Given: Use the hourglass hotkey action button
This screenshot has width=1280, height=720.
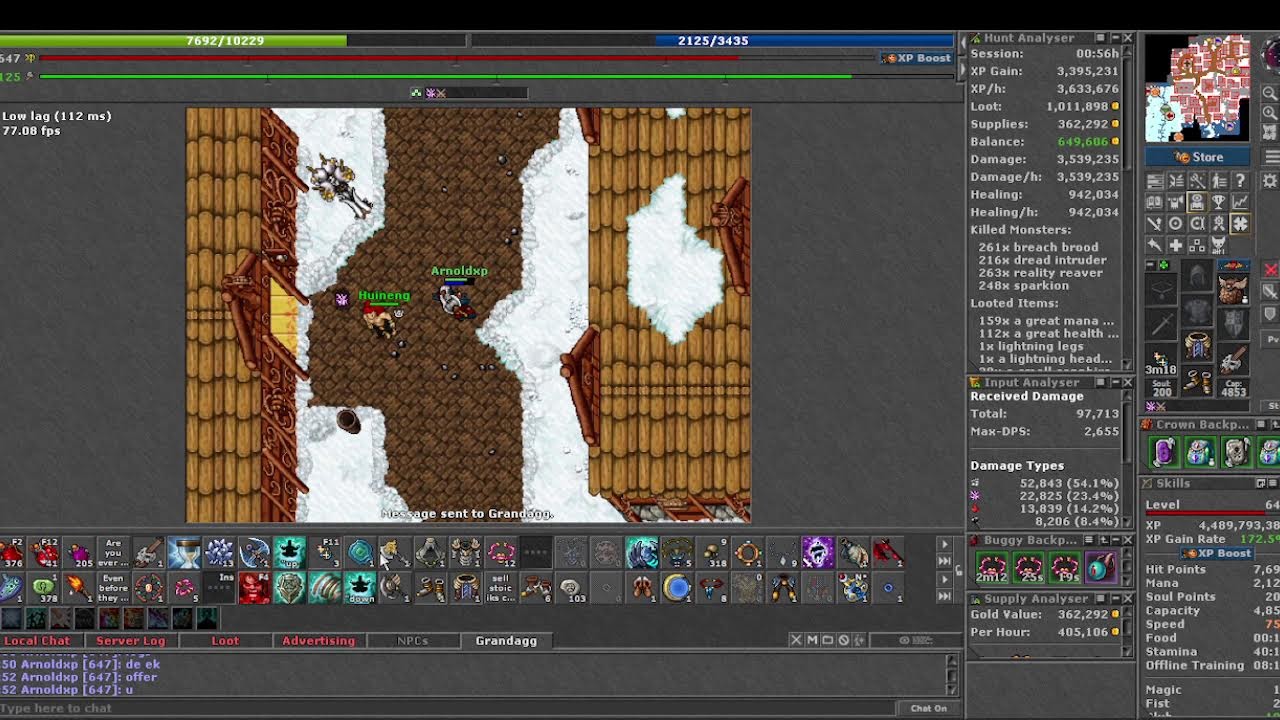Looking at the screenshot, I should pyautogui.click(x=184, y=553).
